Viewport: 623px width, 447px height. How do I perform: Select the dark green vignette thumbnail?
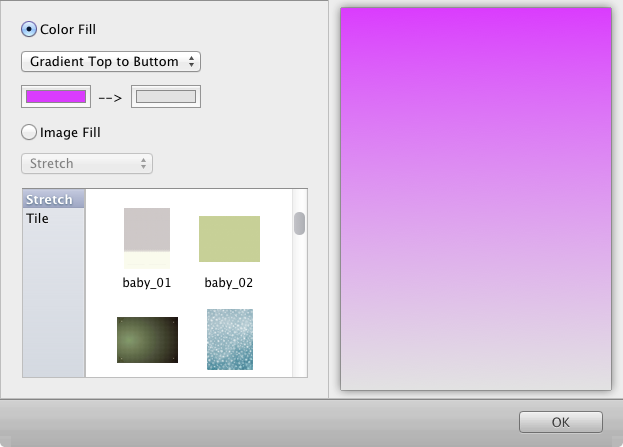click(x=147, y=340)
